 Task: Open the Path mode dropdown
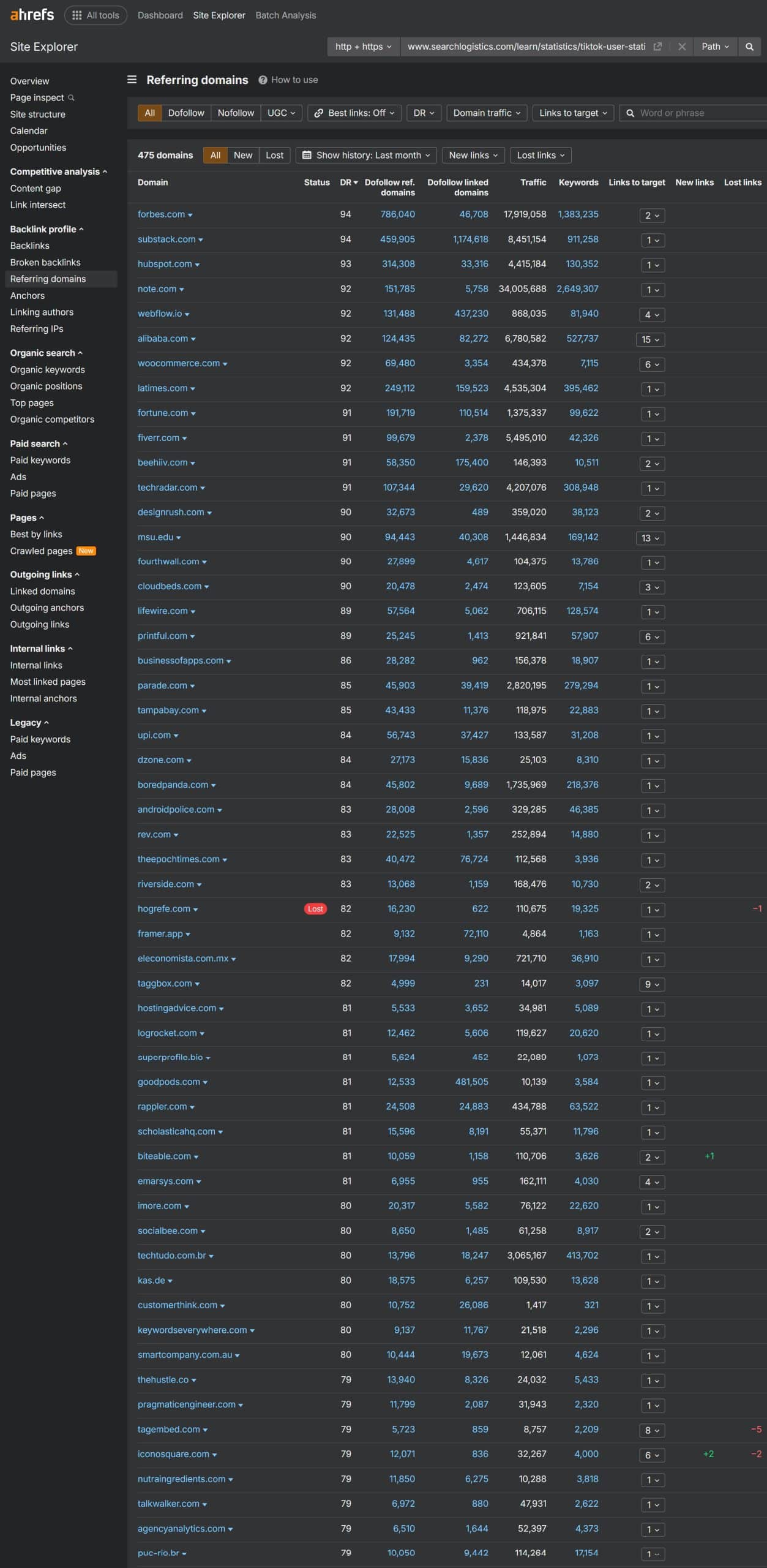tap(715, 47)
